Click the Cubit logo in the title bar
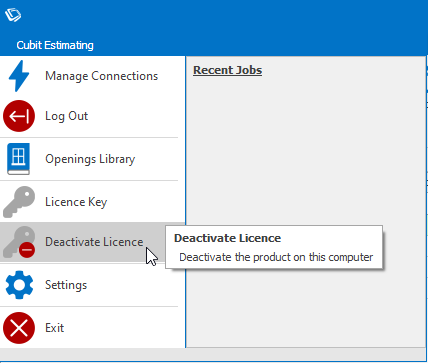Image resolution: width=428 pixels, height=363 pixels. (13, 15)
